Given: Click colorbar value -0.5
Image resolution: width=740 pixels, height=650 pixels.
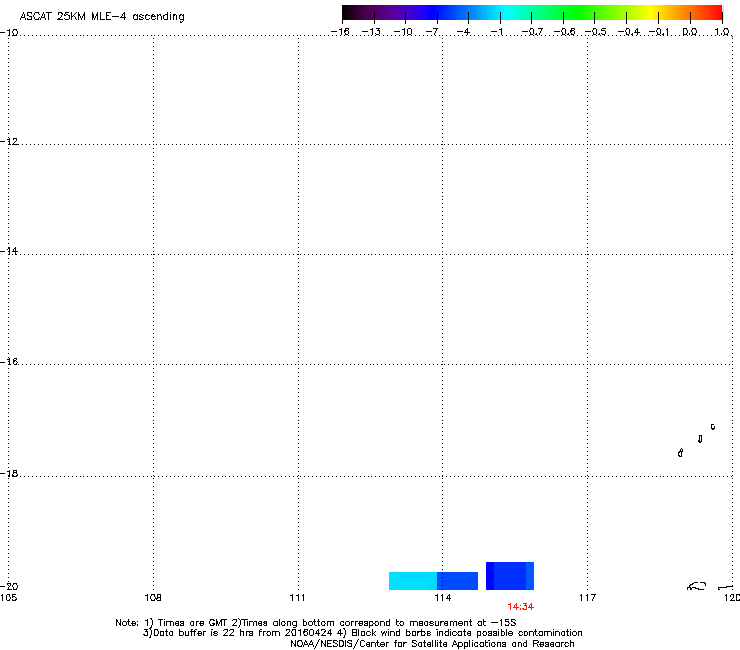Looking at the screenshot, I should pos(596,32).
